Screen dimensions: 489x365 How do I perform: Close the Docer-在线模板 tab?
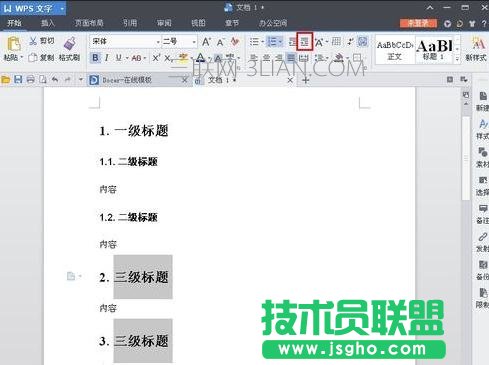[184, 80]
